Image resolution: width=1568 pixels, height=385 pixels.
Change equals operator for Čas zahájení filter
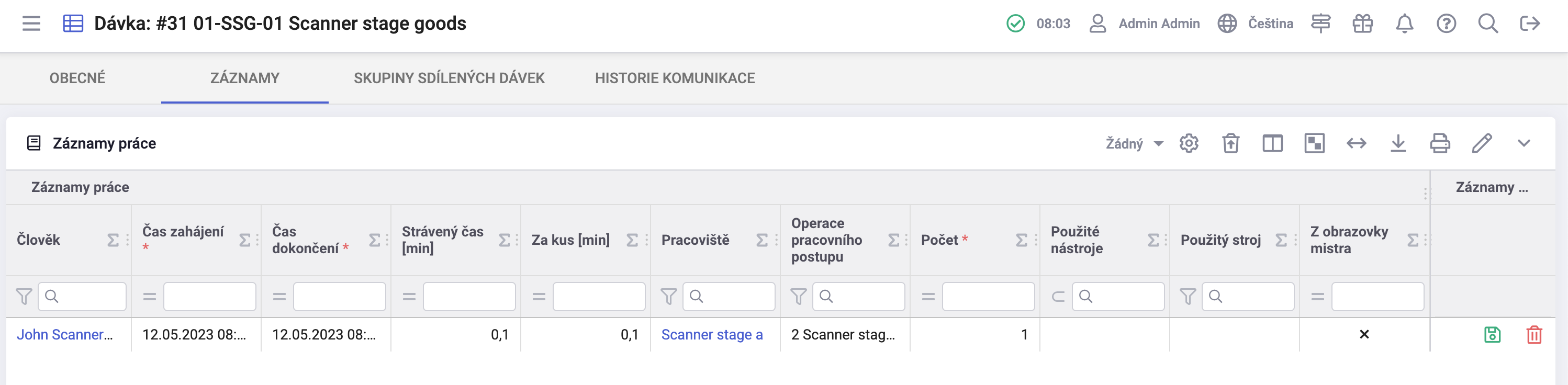tap(150, 297)
